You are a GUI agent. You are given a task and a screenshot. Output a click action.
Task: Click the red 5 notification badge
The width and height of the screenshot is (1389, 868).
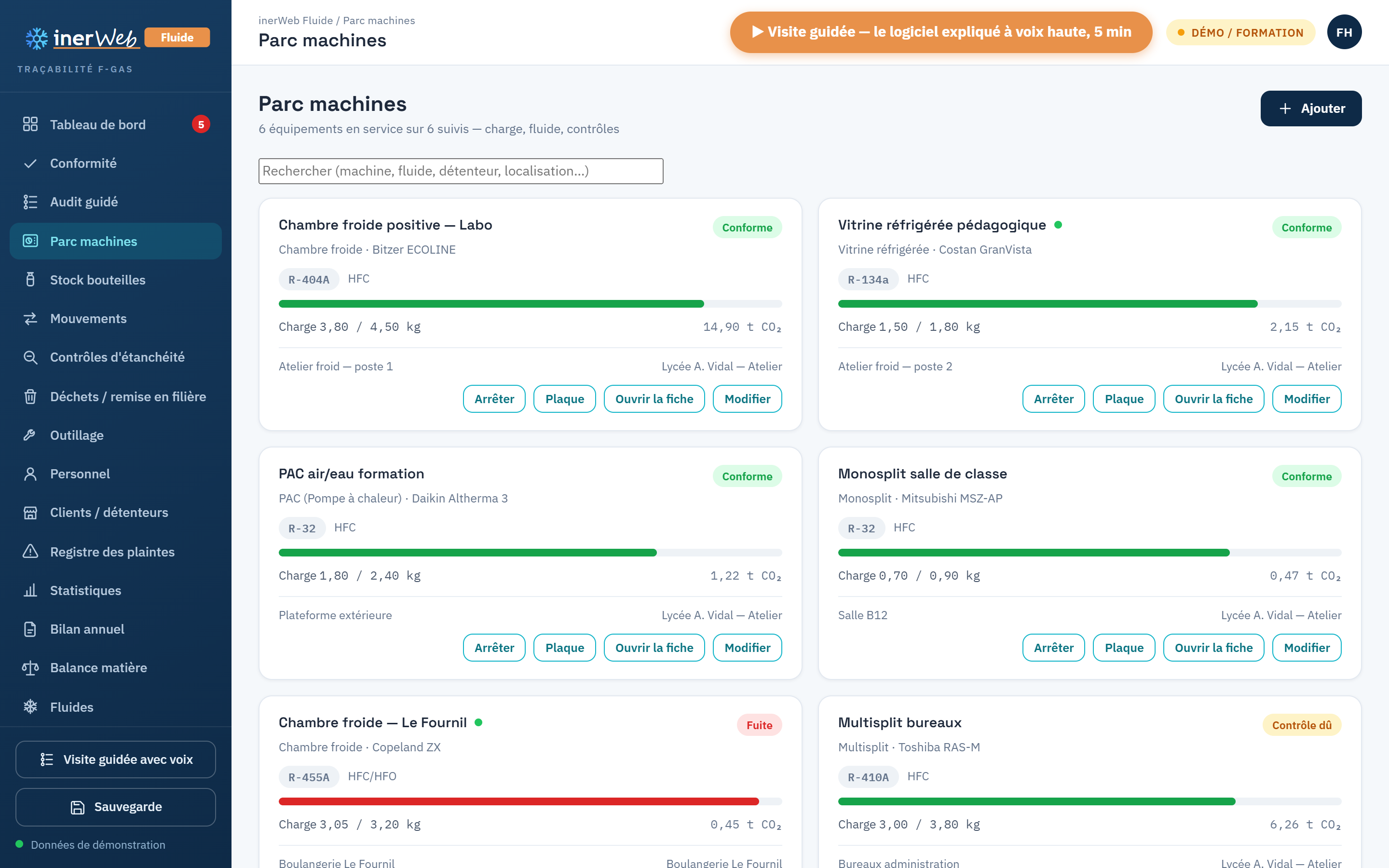point(201,124)
